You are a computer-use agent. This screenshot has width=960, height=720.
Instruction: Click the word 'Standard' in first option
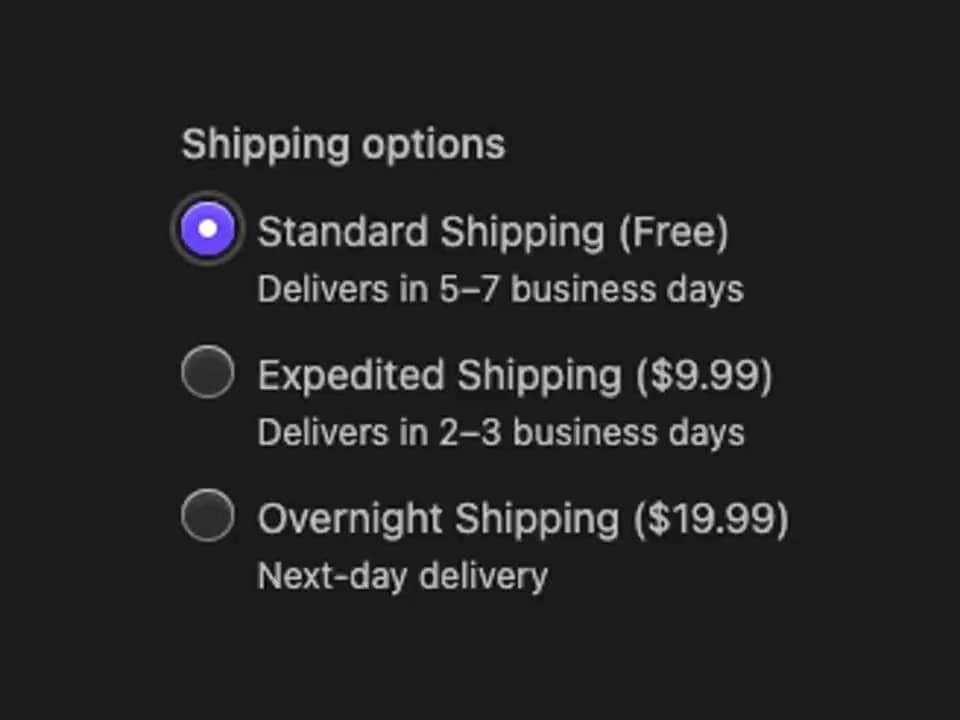[343, 231]
